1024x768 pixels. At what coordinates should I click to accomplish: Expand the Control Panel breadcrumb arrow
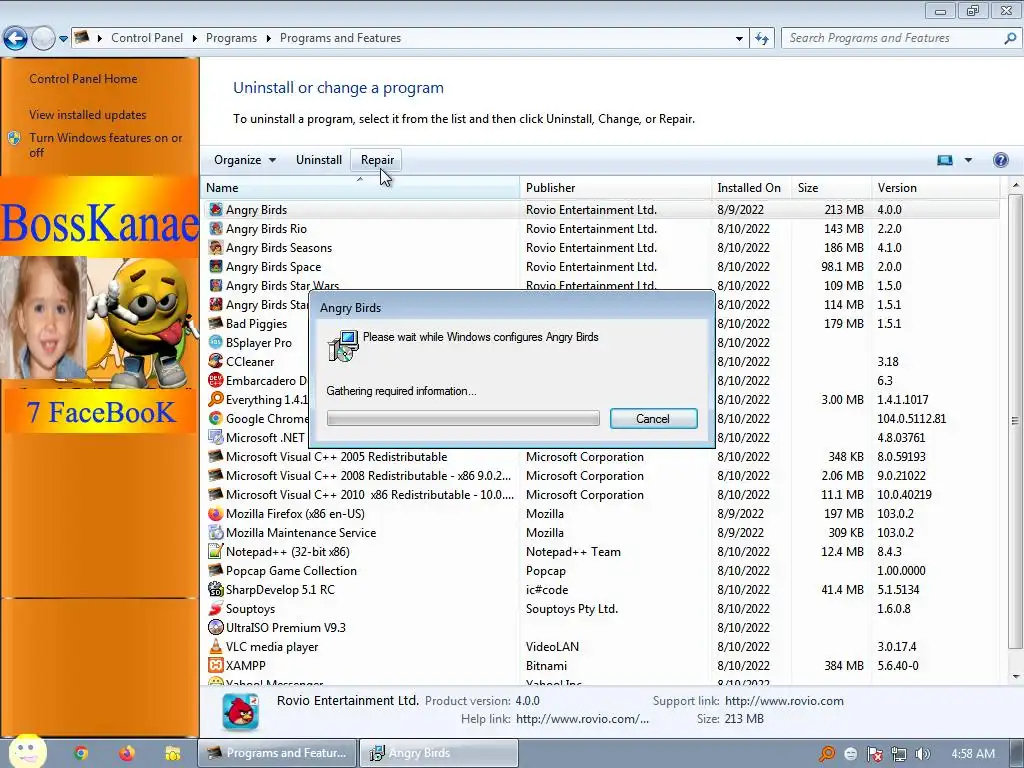[195, 39]
